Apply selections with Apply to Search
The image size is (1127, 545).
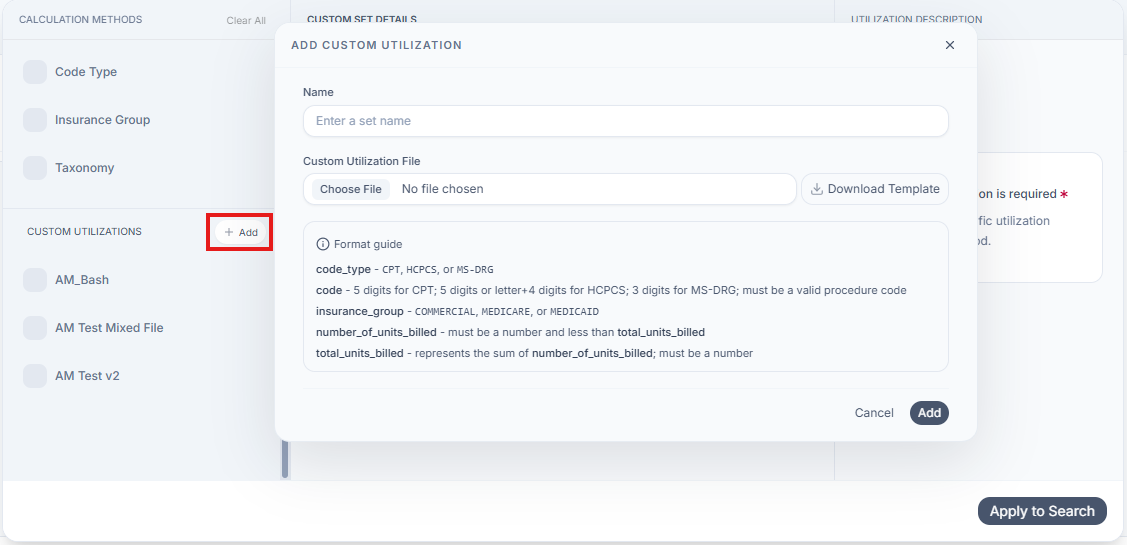[1042, 511]
